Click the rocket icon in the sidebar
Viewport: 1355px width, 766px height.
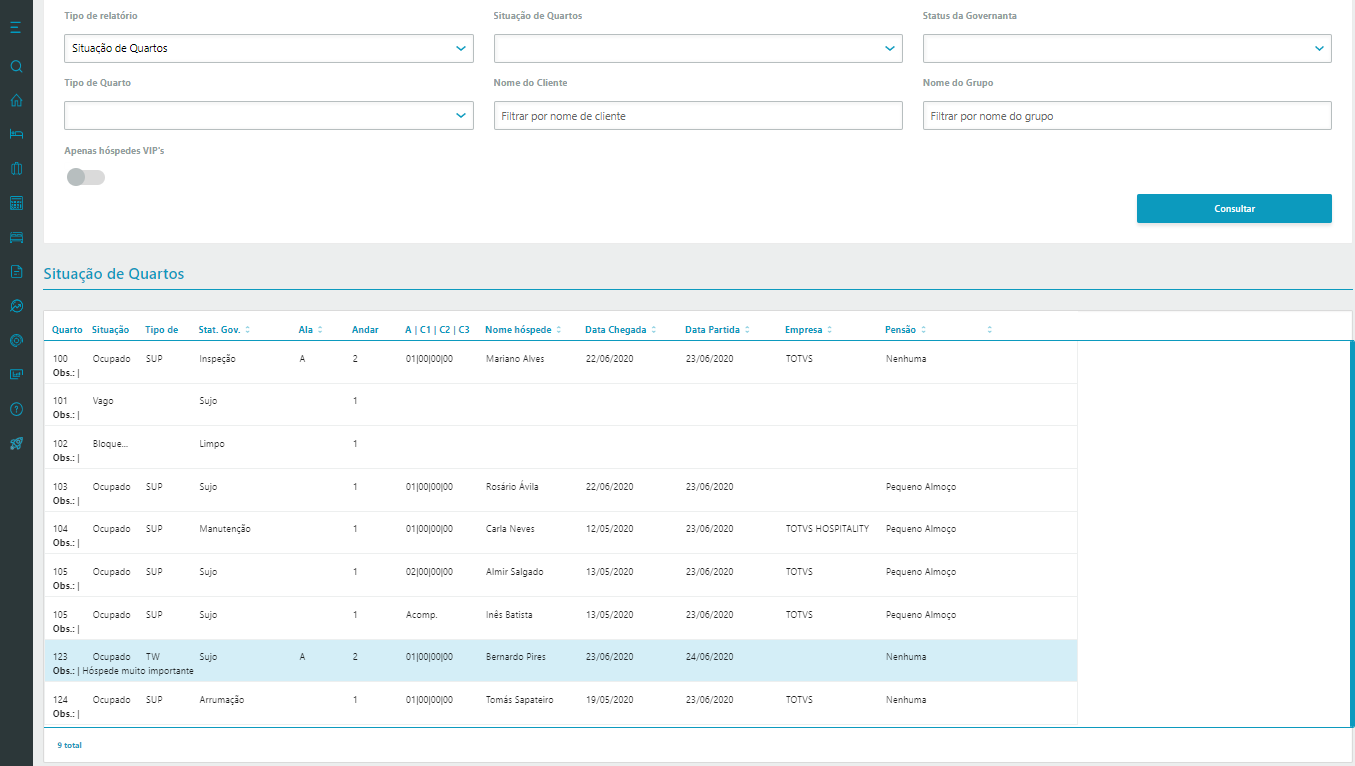(16, 443)
